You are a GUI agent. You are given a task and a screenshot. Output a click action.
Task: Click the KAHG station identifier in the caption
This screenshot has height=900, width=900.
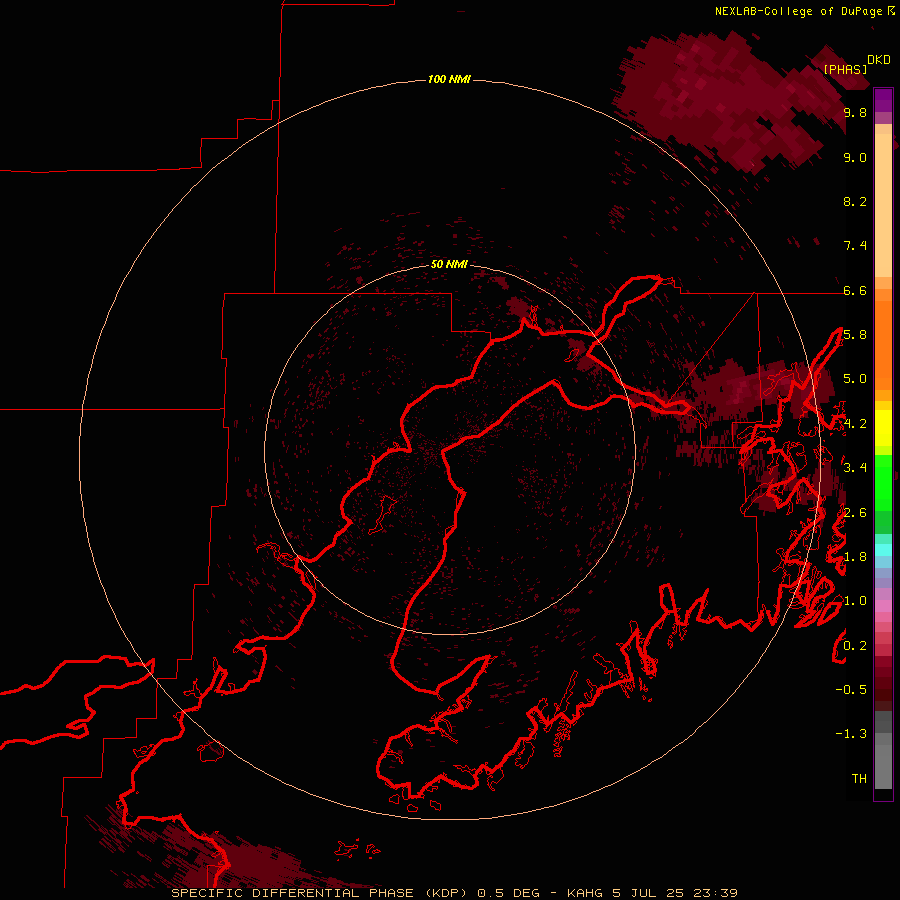pyautogui.click(x=585, y=893)
